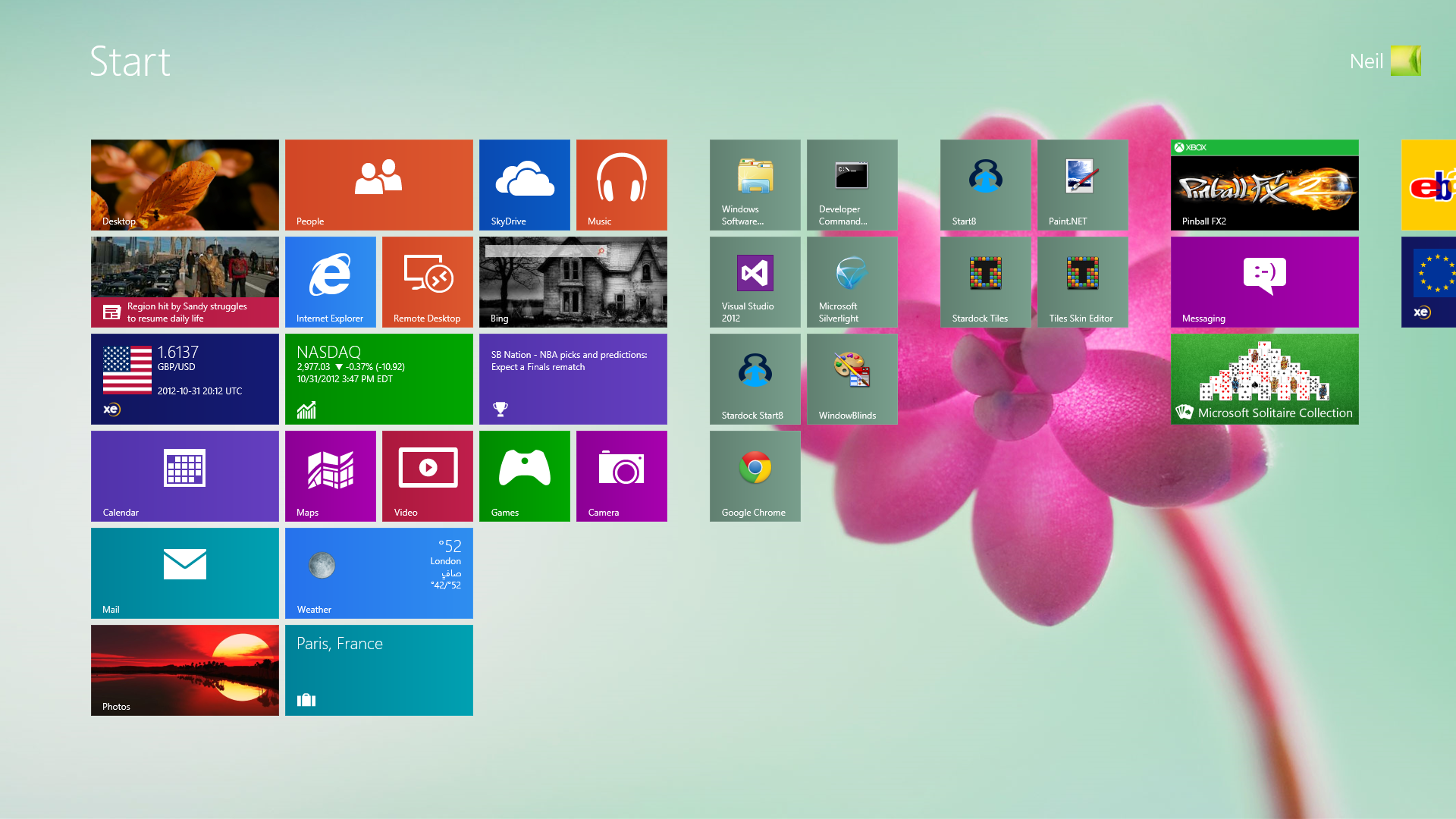Image resolution: width=1456 pixels, height=819 pixels.
Task: Open the Internet Explorer tile
Action: pyautogui.click(x=330, y=281)
